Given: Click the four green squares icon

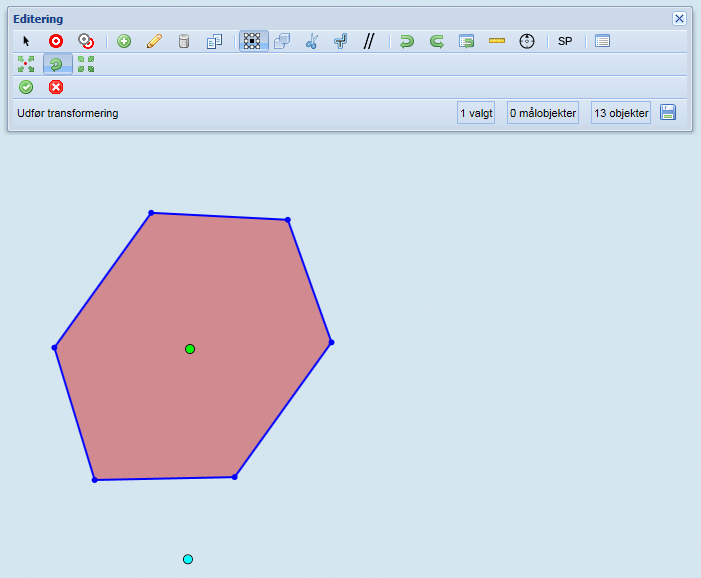Looking at the screenshot, I should [86, 64].
